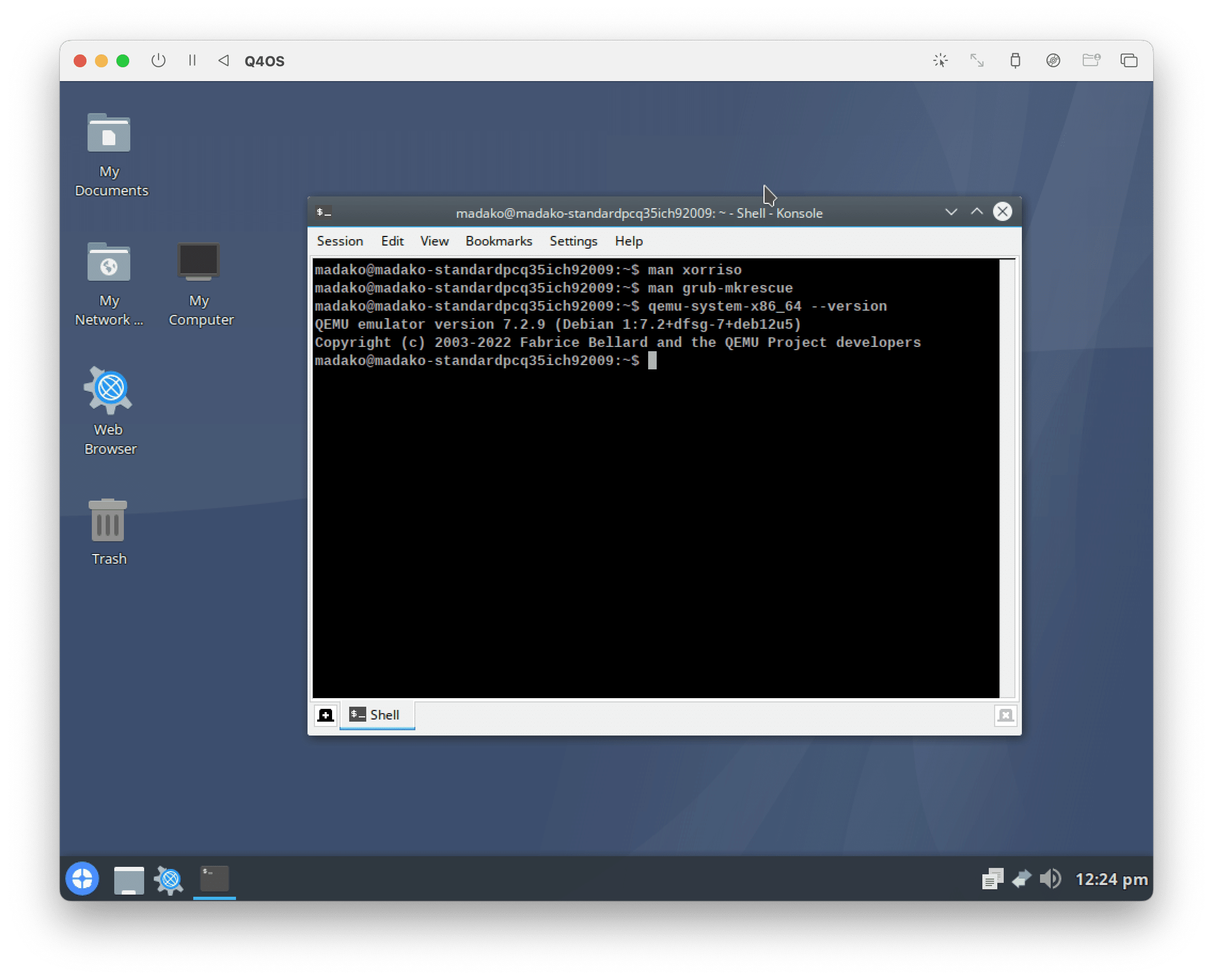Click the Q4OS title in VM toolbar

(264, 61)
